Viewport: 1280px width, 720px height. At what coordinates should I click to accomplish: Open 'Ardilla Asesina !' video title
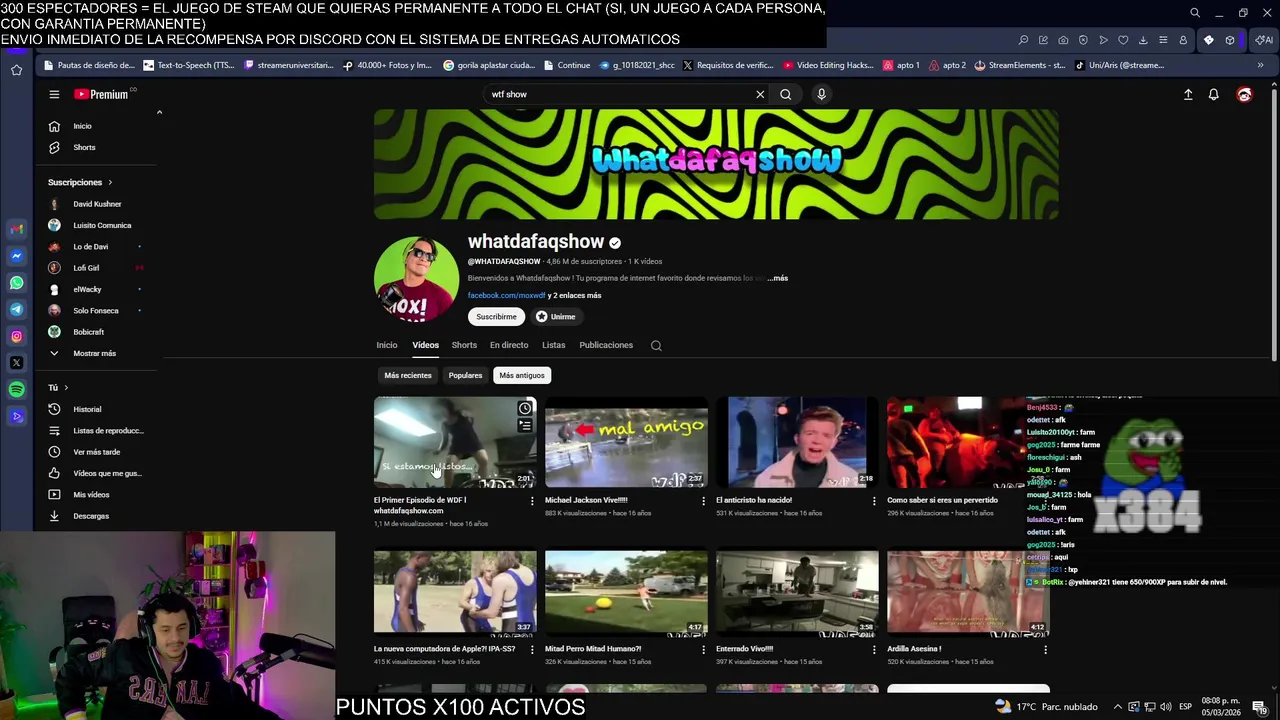[x=914, y=649]
